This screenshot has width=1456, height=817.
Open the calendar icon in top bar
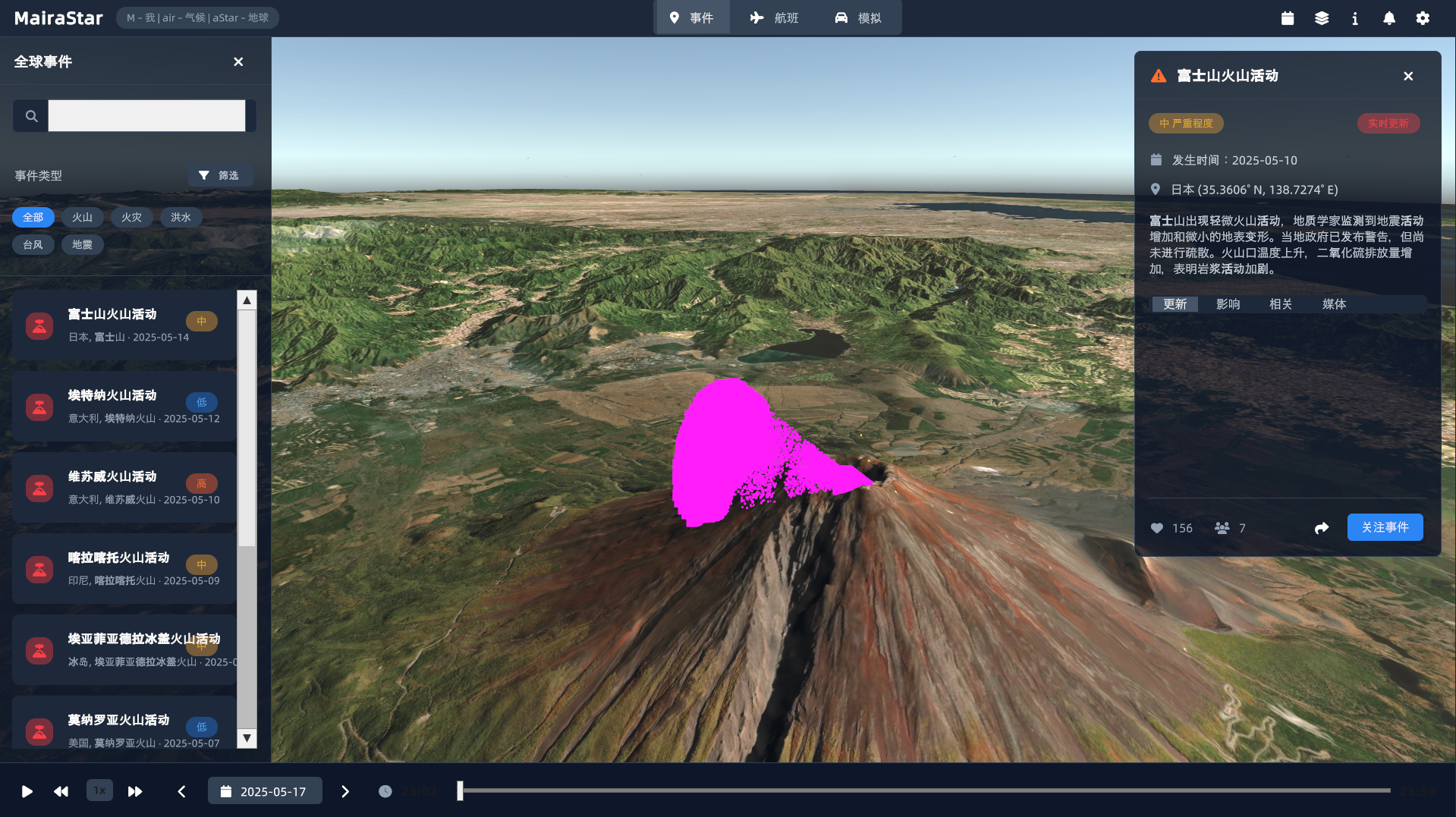tap(1288, 18)
